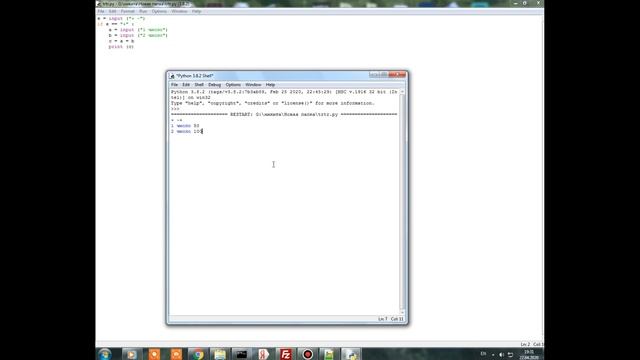The height and width of the screenshot is (360, 640).
Task: Open Window menu in Python Shell window
Action: pyautogui.click(x=253, y=85)
